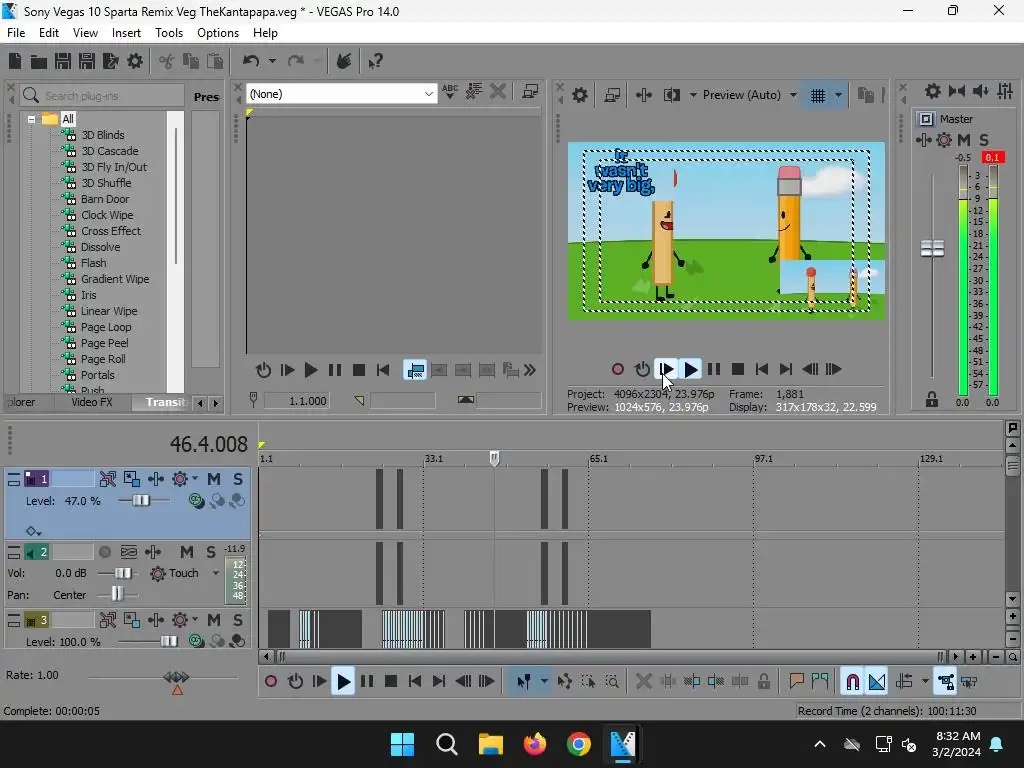The image size is (1024, 768).
Task: Open a project via folder icon
Action: tap(39, 62)
